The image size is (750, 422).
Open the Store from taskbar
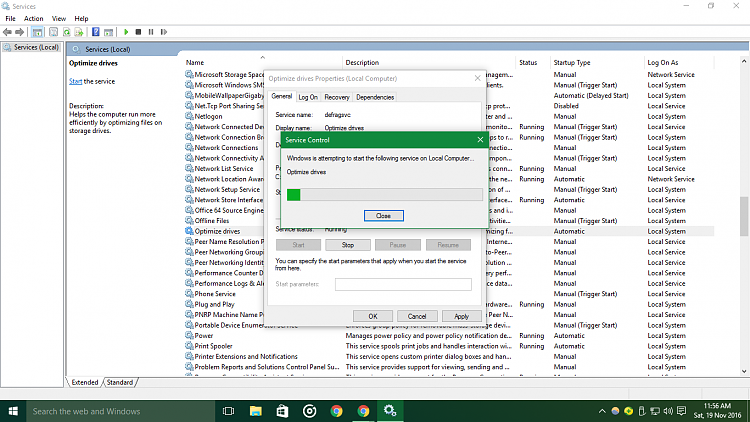click(282, 411)
